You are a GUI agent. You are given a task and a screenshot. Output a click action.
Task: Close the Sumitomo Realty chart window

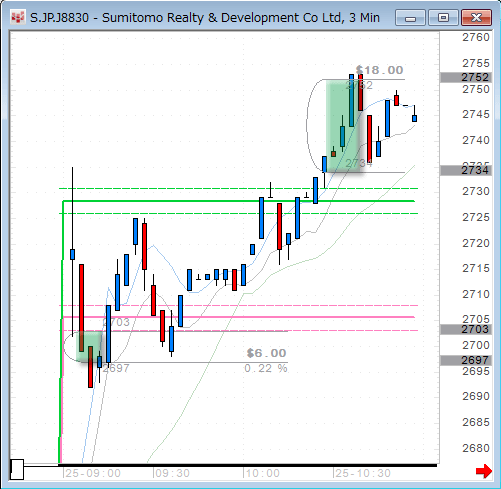(476, 17)
